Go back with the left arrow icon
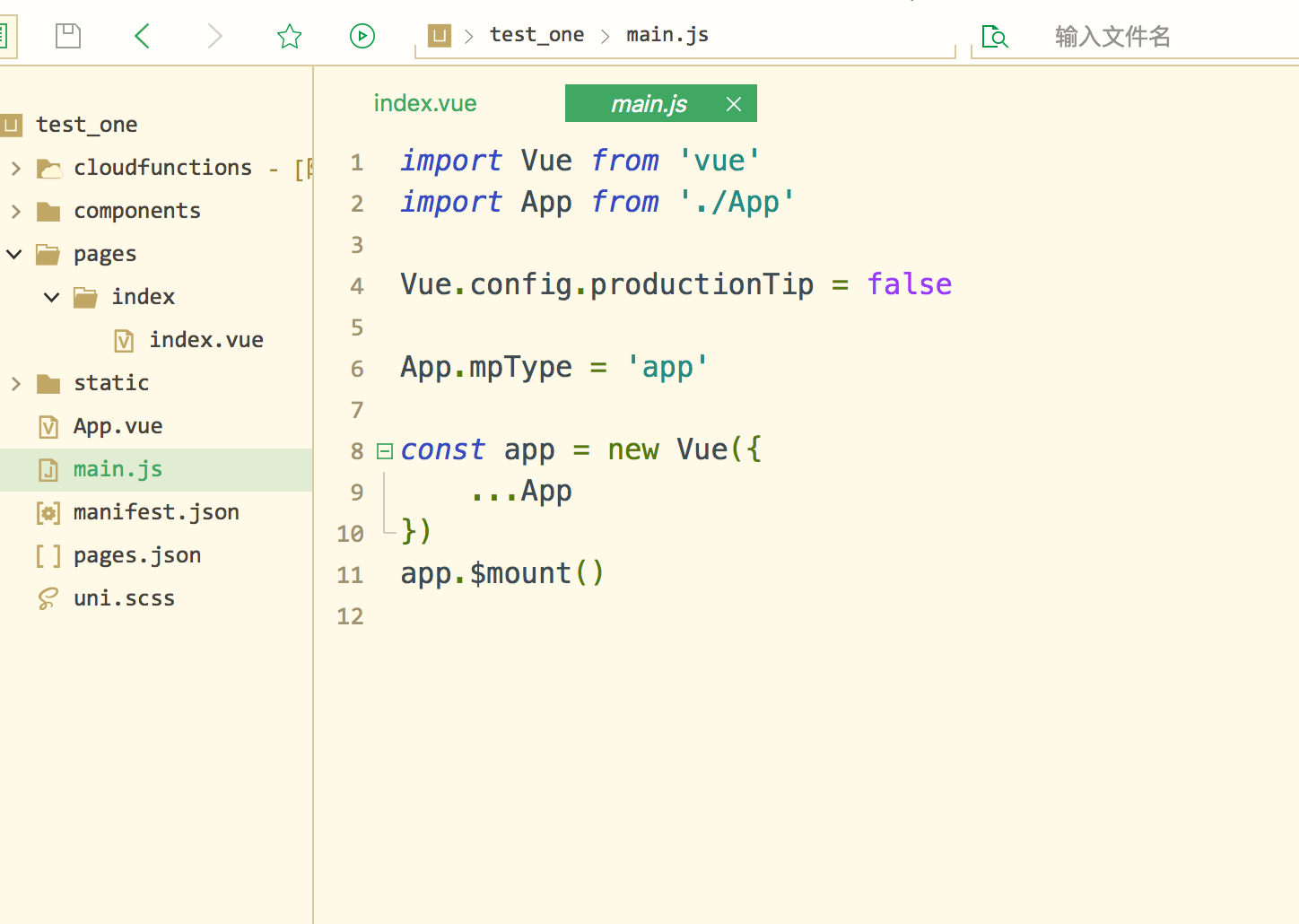This screenshot has width=1299, height=924. pyautogui.click(x=142, y=36)
